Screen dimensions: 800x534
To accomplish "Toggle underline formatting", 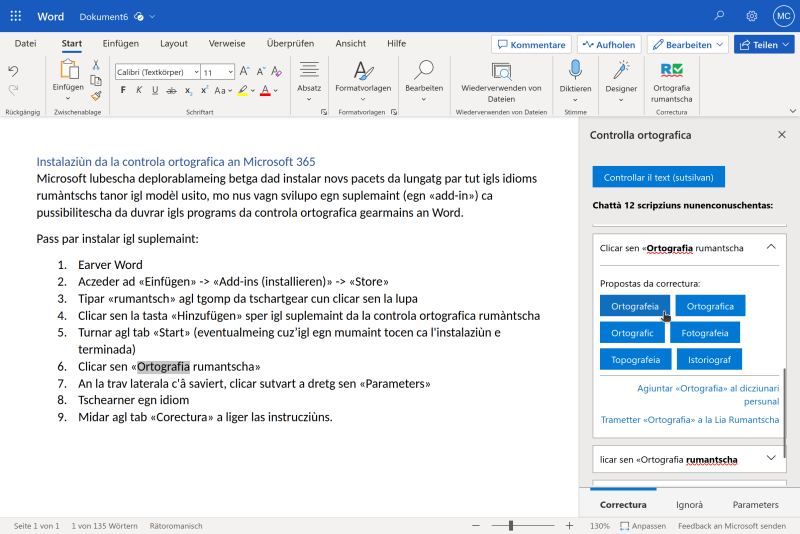I will (154, 90).
